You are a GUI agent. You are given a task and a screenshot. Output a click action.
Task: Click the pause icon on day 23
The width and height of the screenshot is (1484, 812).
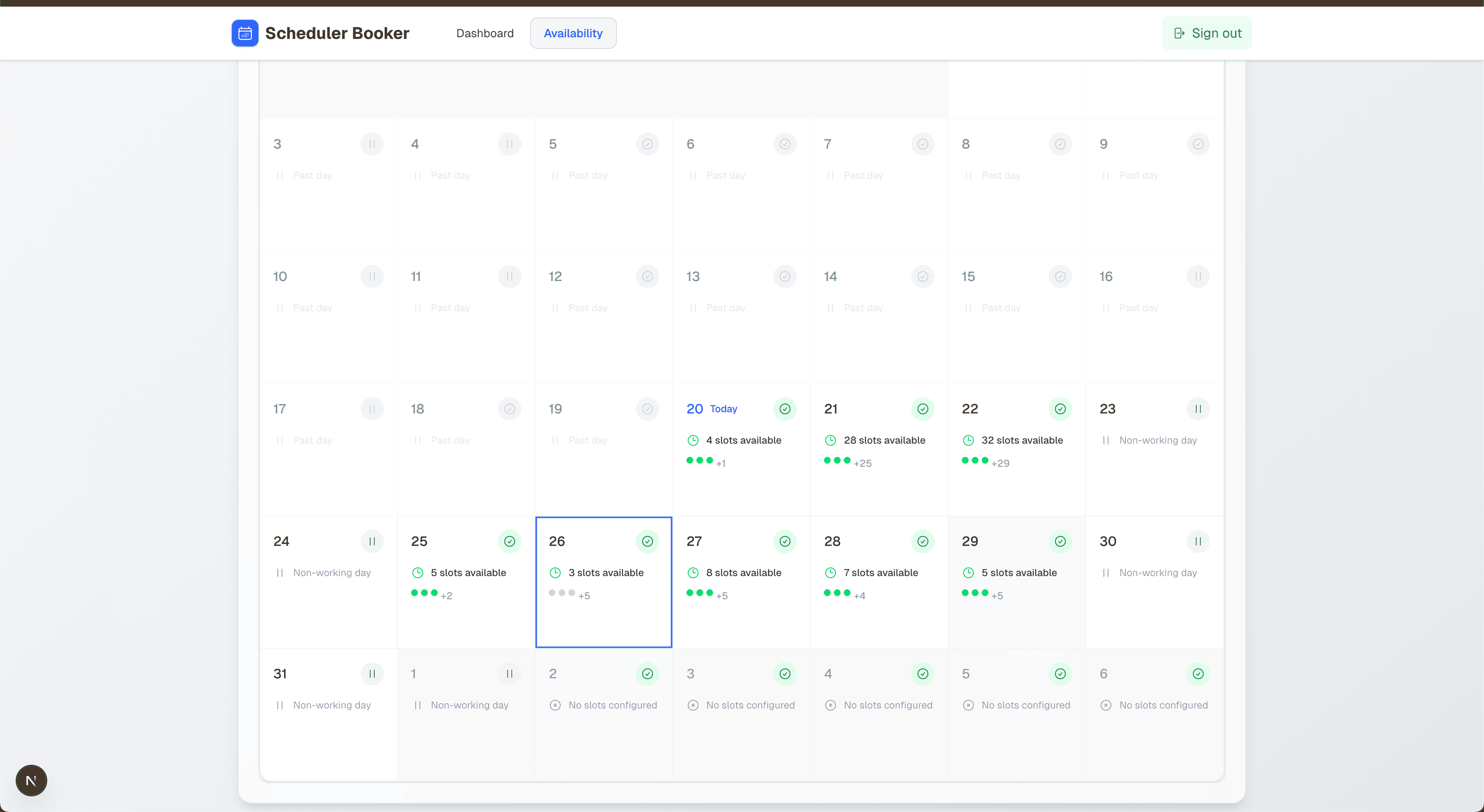click(x=1198, y=408)
